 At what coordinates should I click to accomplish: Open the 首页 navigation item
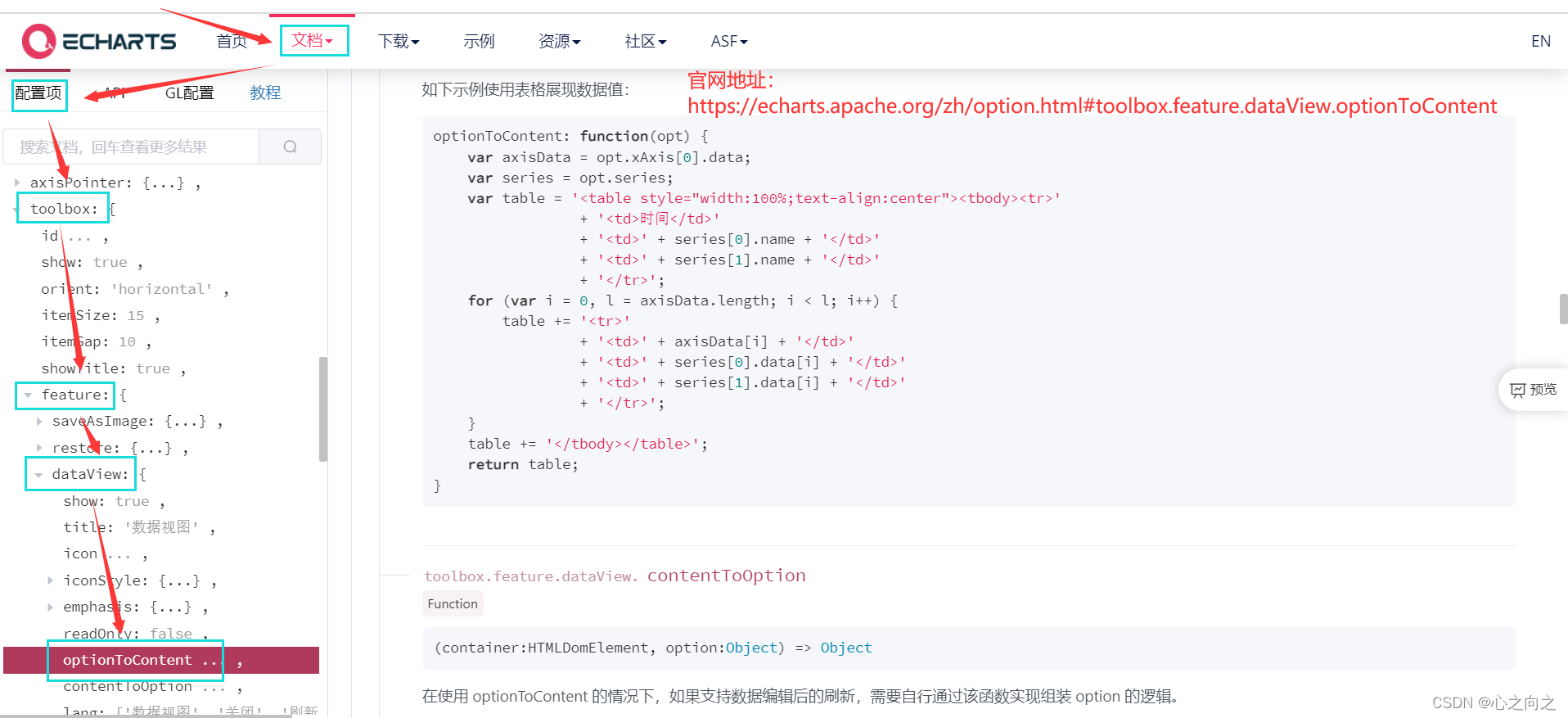click(232, 41)
